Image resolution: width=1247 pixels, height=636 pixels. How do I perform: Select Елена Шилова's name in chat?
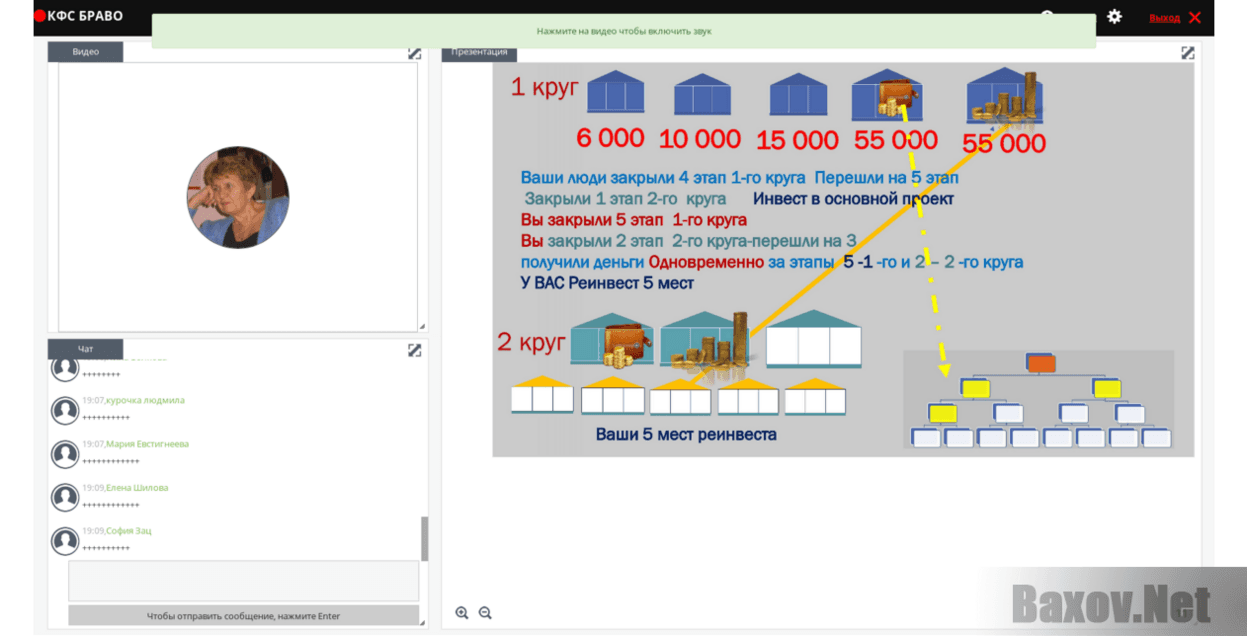137,488
